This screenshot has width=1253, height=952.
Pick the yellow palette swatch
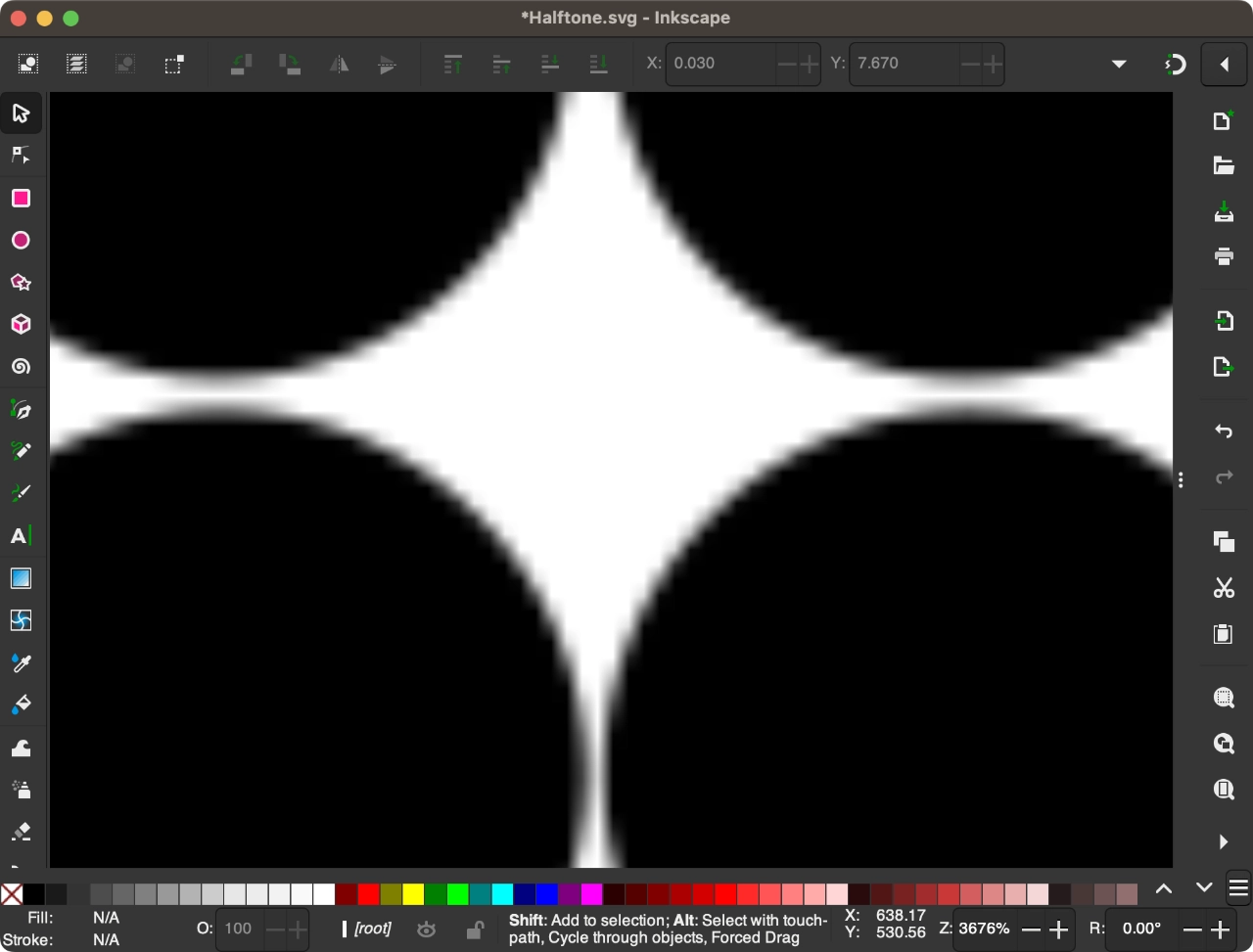tap(413, 893)
